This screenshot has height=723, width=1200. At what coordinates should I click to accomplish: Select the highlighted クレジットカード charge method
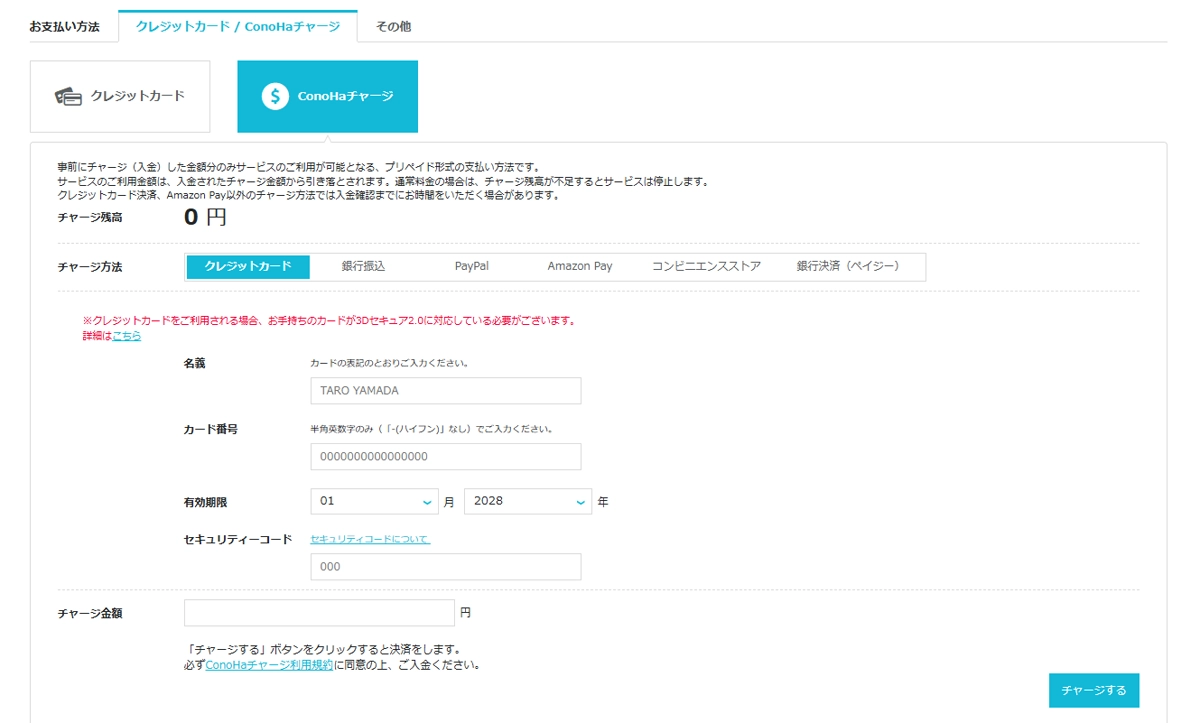point(248,267)
